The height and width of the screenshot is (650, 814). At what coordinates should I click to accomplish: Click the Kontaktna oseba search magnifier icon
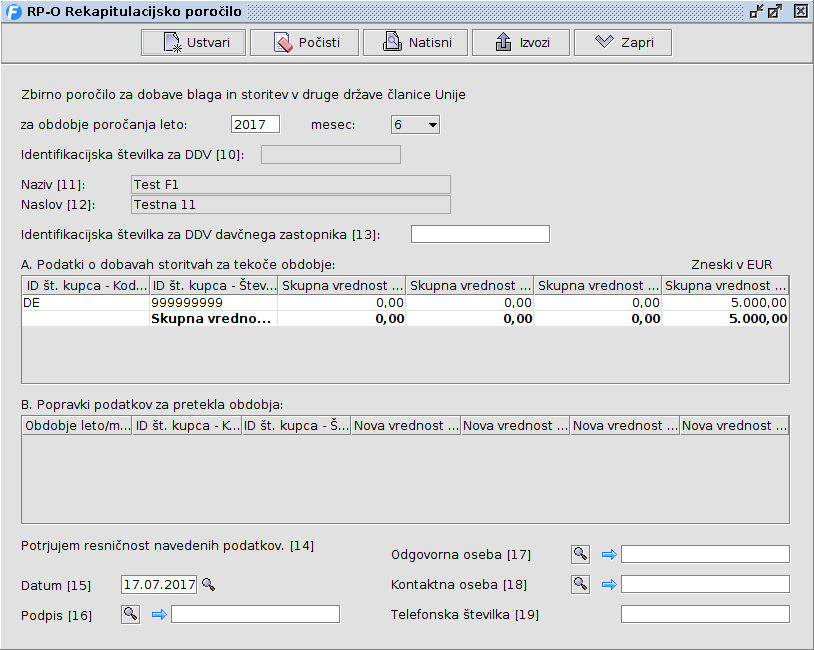[x=580, y=584]
